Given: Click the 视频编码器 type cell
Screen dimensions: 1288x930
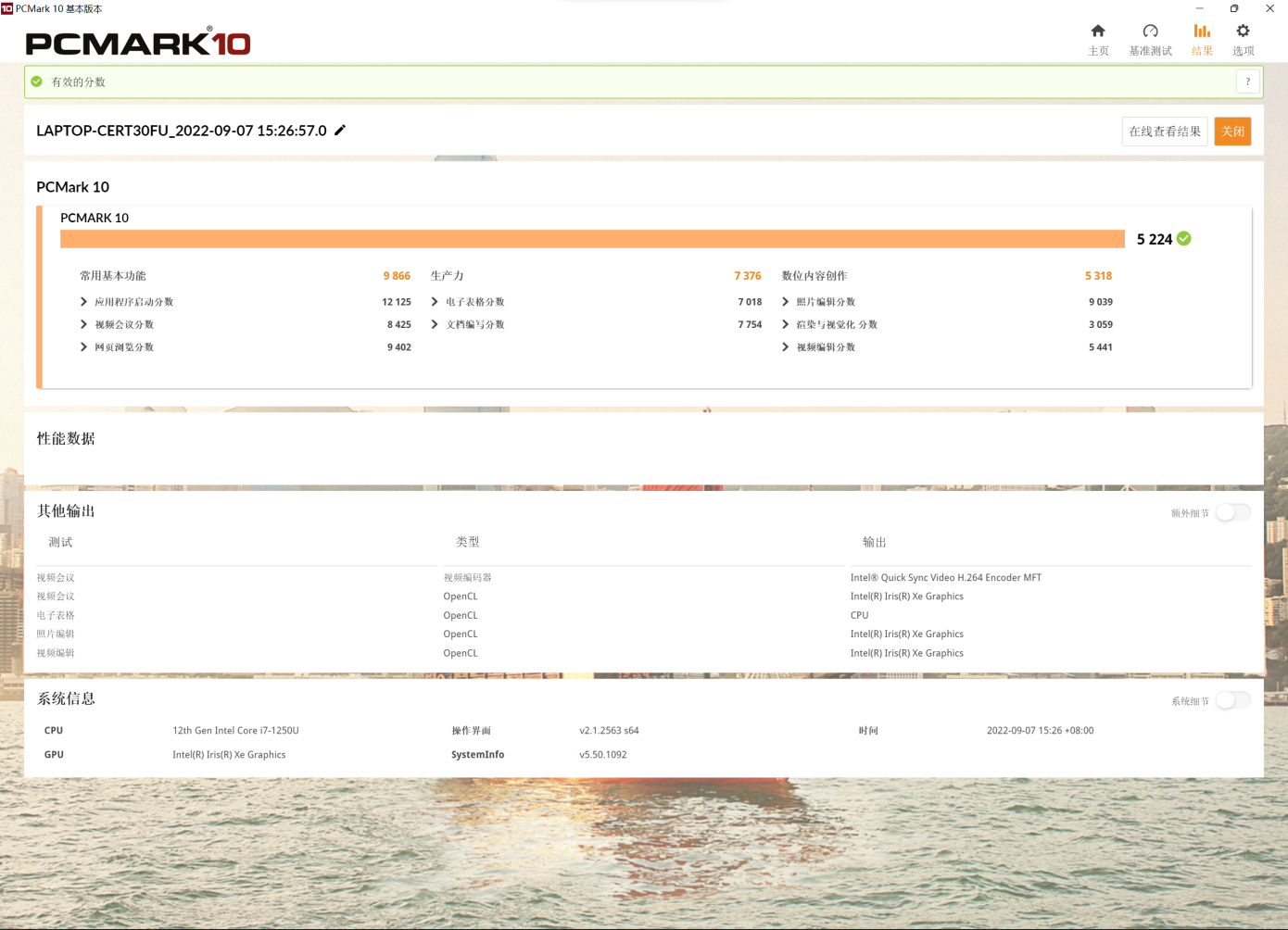Looking at the screenshot, I should (467, 578).
